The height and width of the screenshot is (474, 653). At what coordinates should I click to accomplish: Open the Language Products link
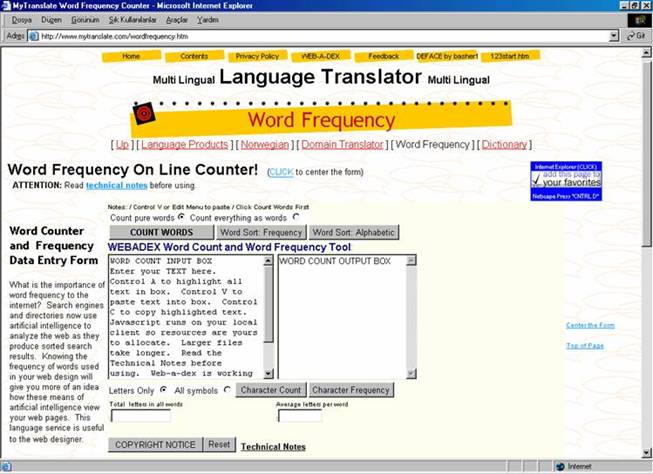pos(184,145)
